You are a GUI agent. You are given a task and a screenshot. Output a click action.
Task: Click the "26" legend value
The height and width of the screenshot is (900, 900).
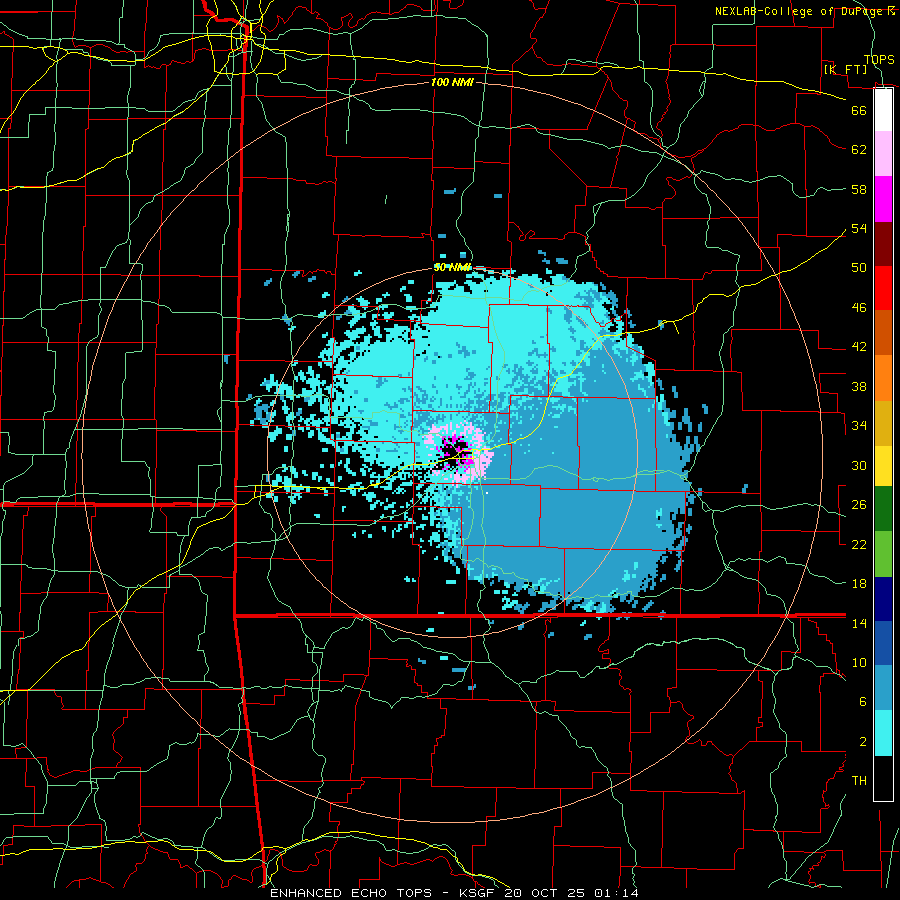point(859,505)
